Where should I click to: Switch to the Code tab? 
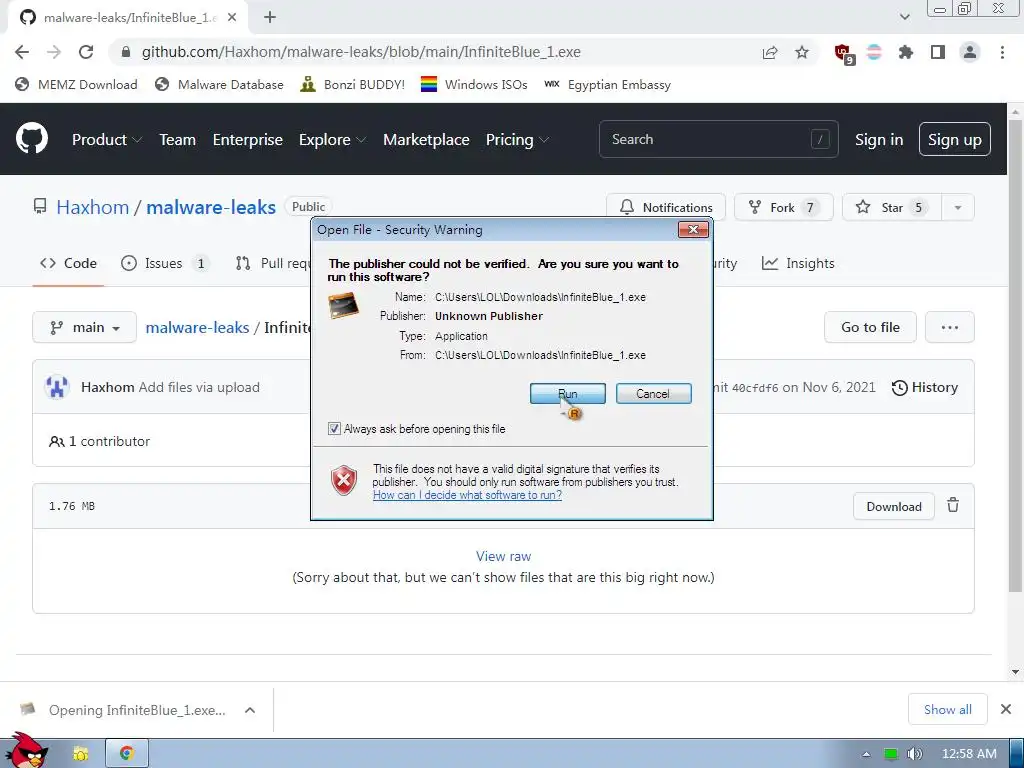pos(69,263)
